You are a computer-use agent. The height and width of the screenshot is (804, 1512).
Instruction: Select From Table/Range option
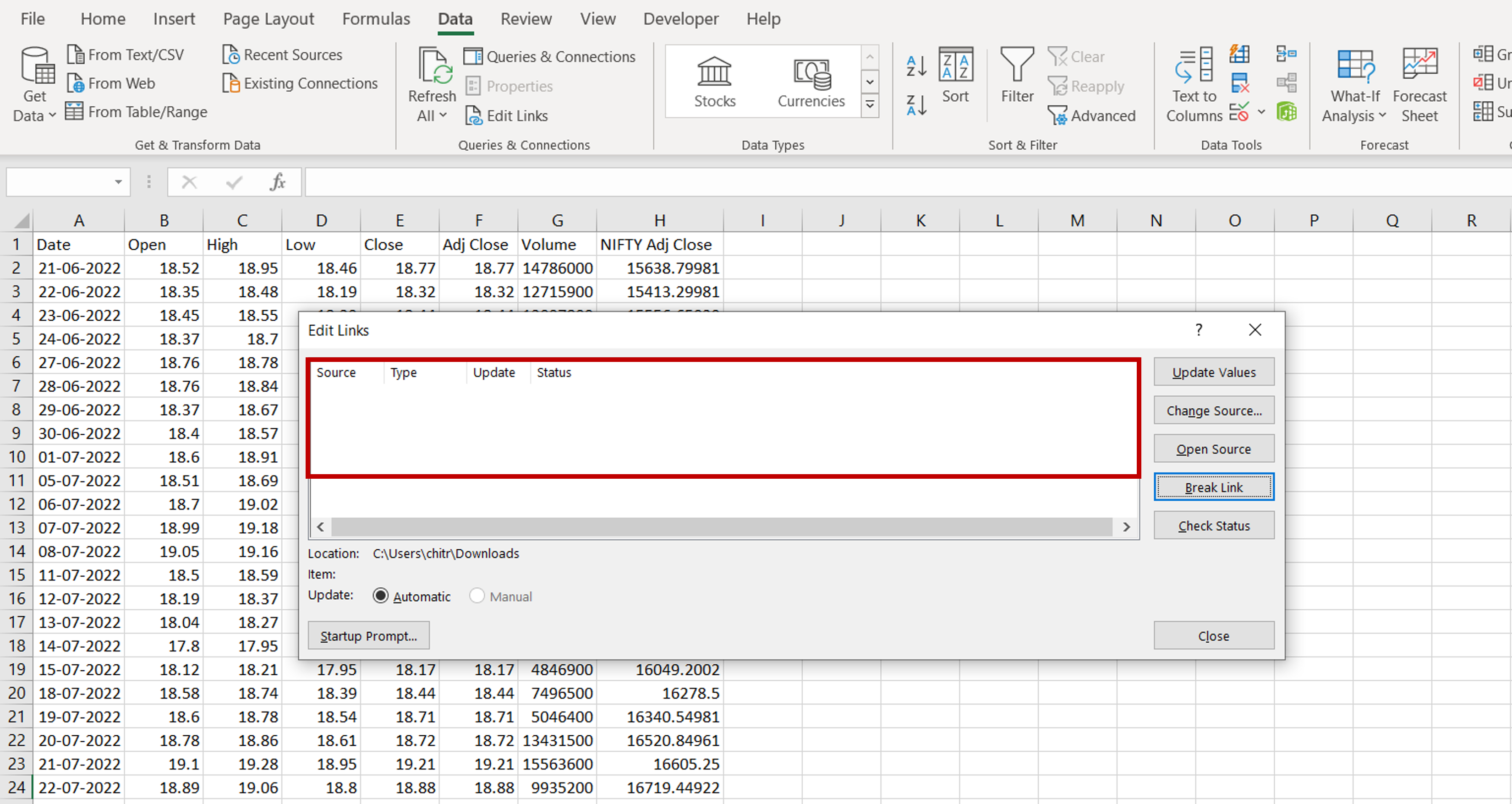point(137,111)
